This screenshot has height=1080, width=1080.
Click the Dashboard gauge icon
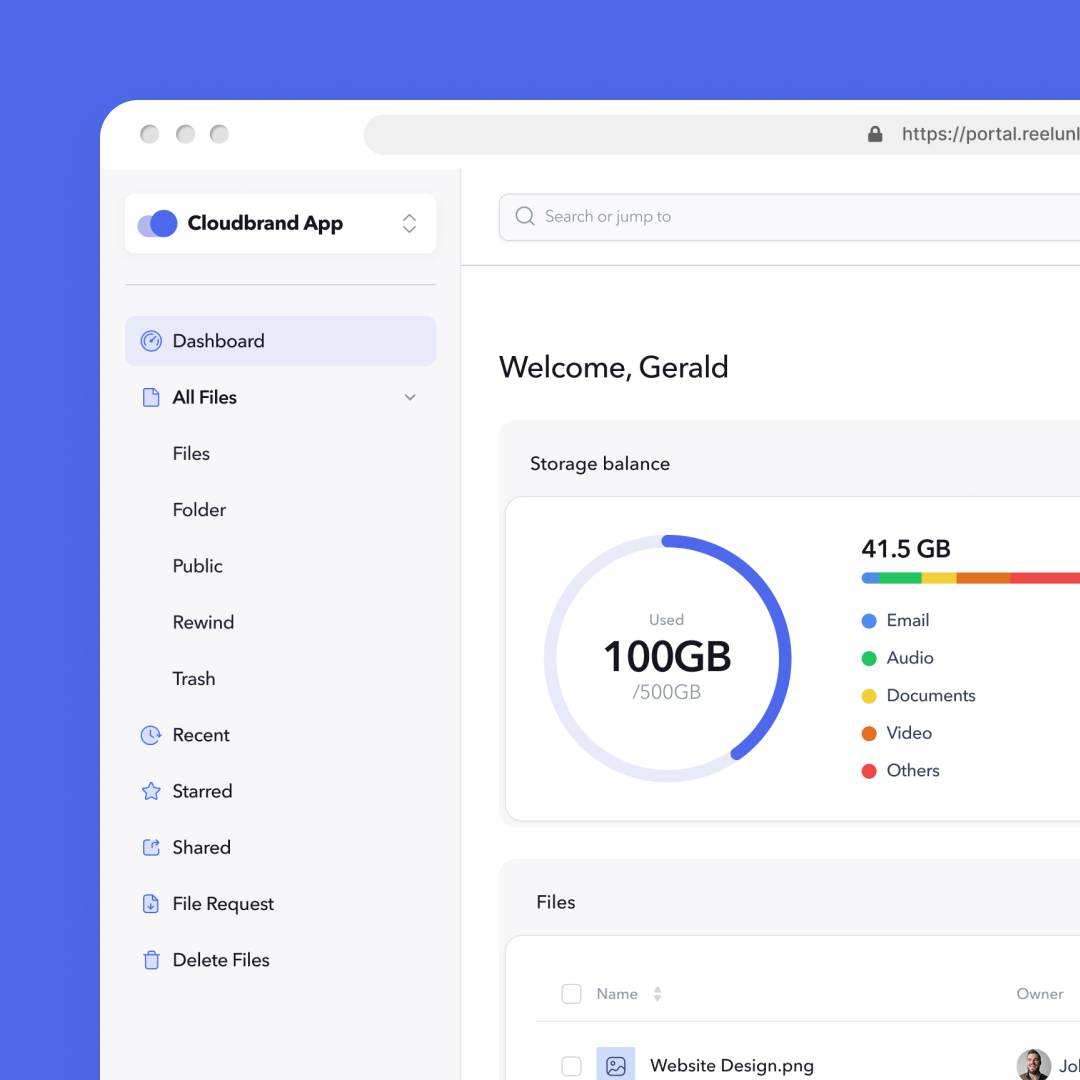coord(151,341)
